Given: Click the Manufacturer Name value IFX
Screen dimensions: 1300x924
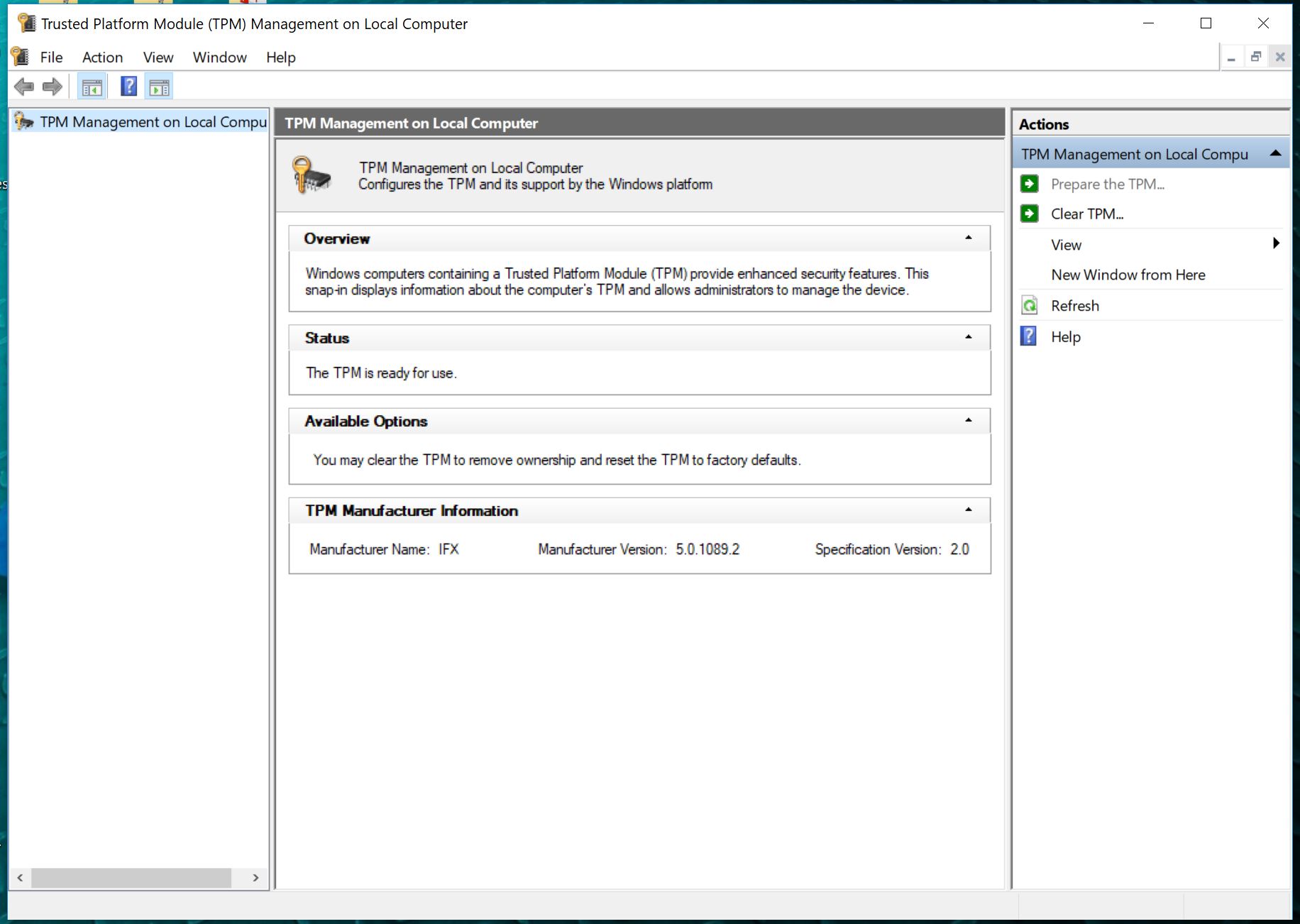Looking at the screenshot, I should tap(448, 549).
